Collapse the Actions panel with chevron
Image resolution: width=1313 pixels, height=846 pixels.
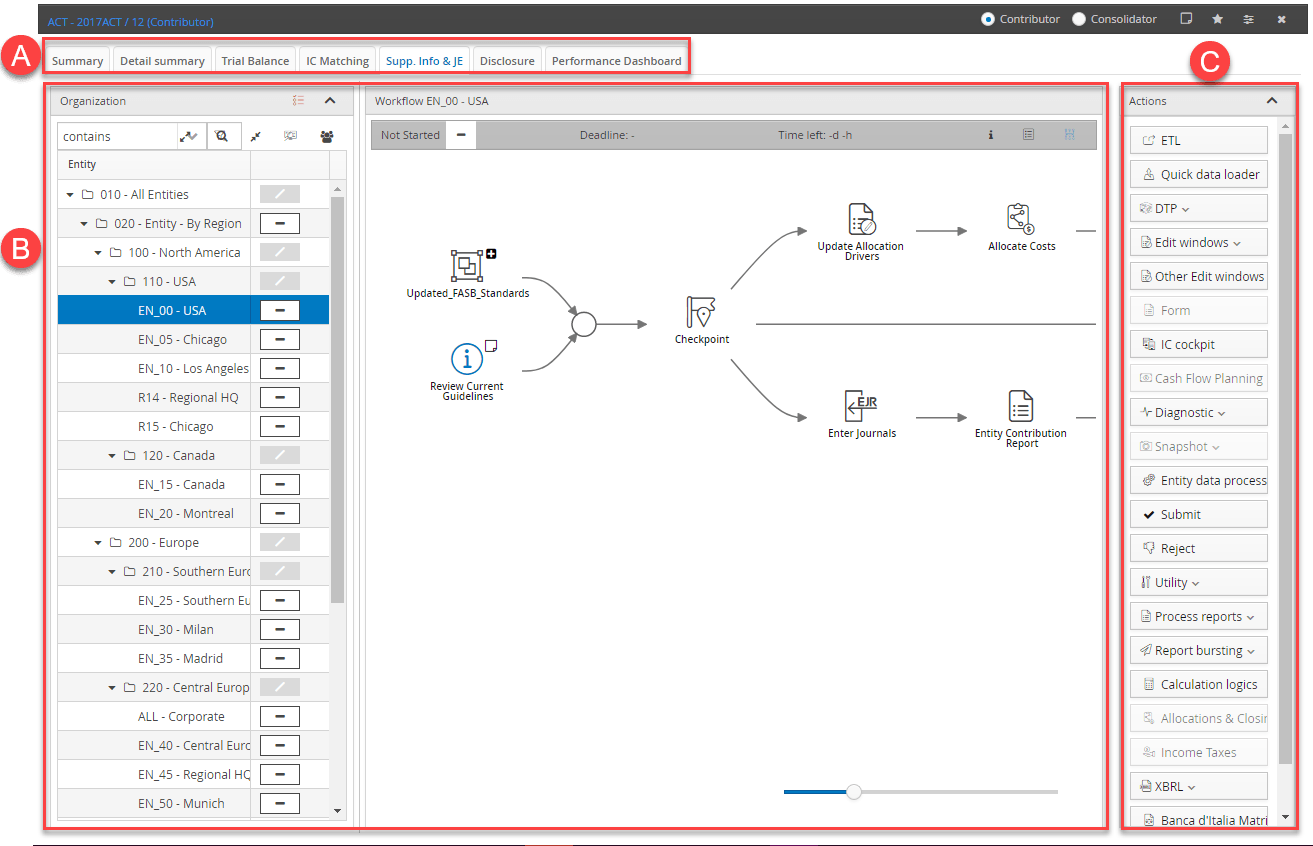1272,101
